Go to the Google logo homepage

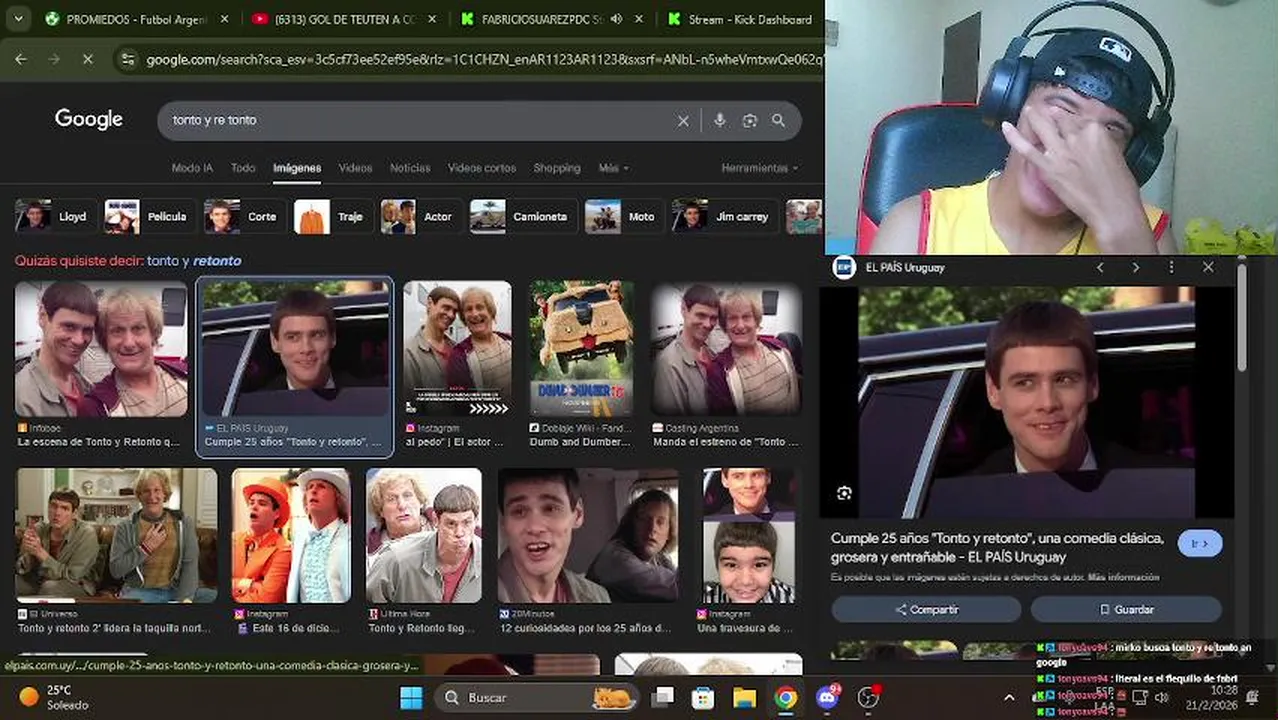pyautogui.click(x=89, y=119)
